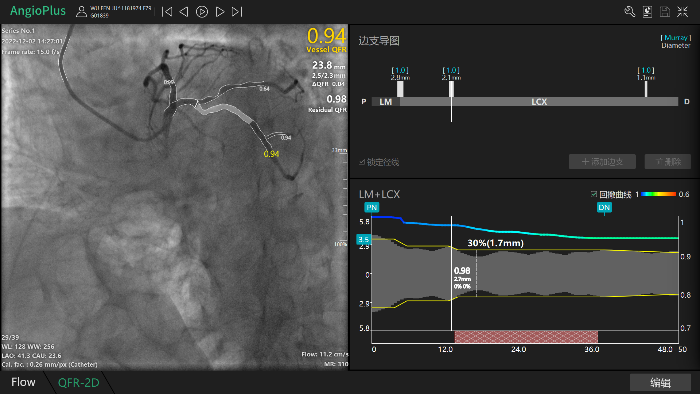Select the PN proximal marker

tap(371, 207)
